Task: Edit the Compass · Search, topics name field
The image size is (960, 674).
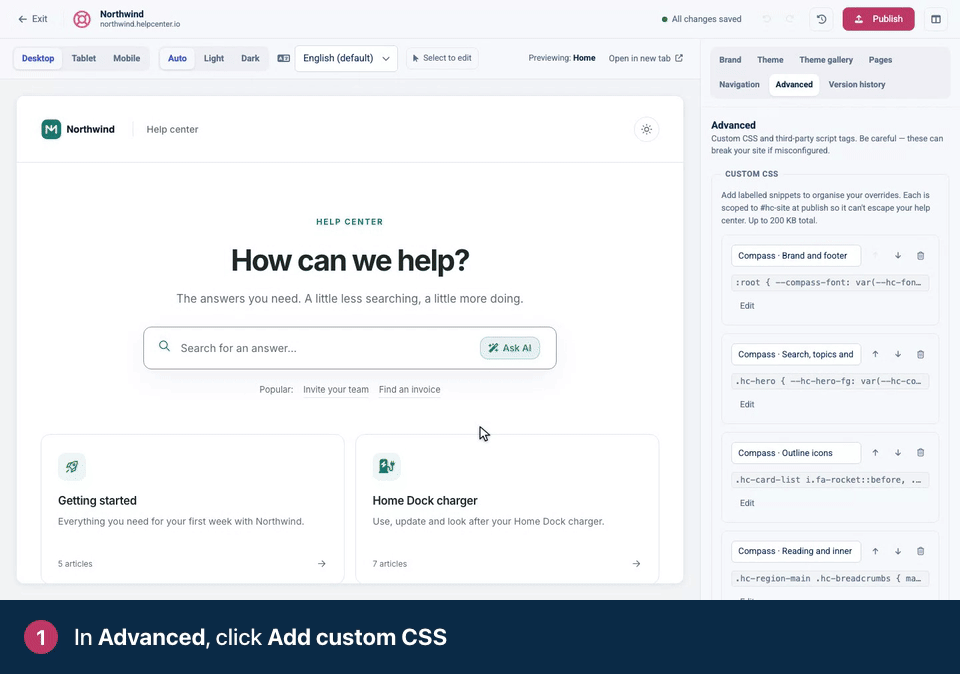Action: 796,354
